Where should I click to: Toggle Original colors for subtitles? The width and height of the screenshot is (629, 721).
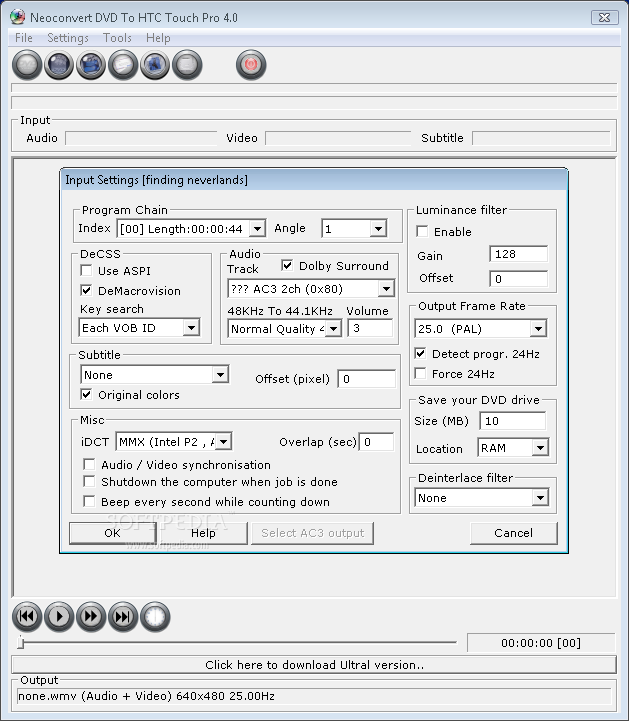click(x=86, y=395)
